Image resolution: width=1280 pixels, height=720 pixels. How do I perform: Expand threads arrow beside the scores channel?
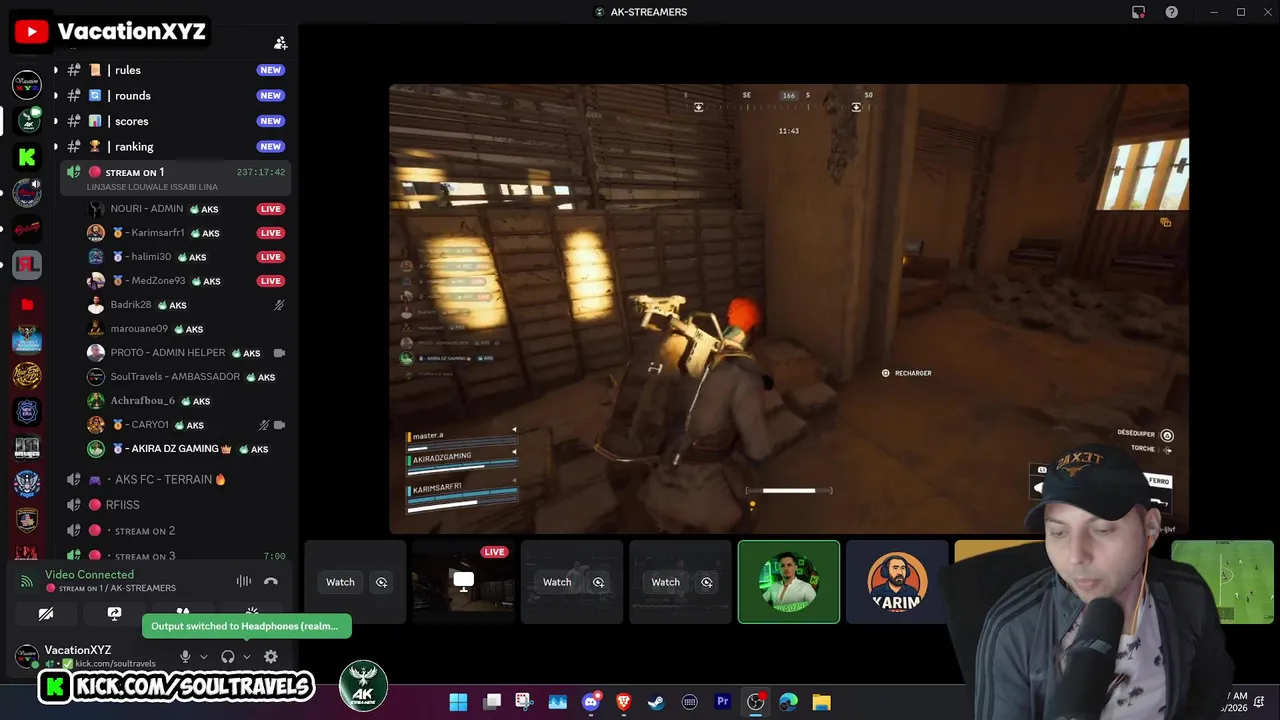[x=55, y=121]
